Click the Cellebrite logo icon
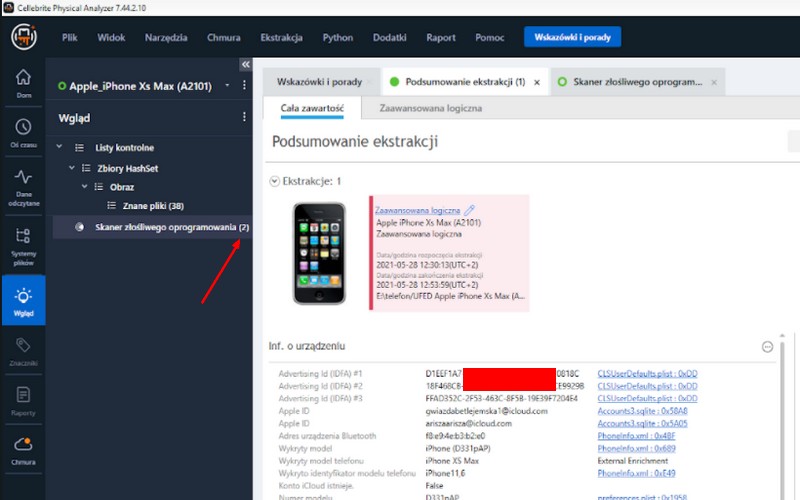 24,37
